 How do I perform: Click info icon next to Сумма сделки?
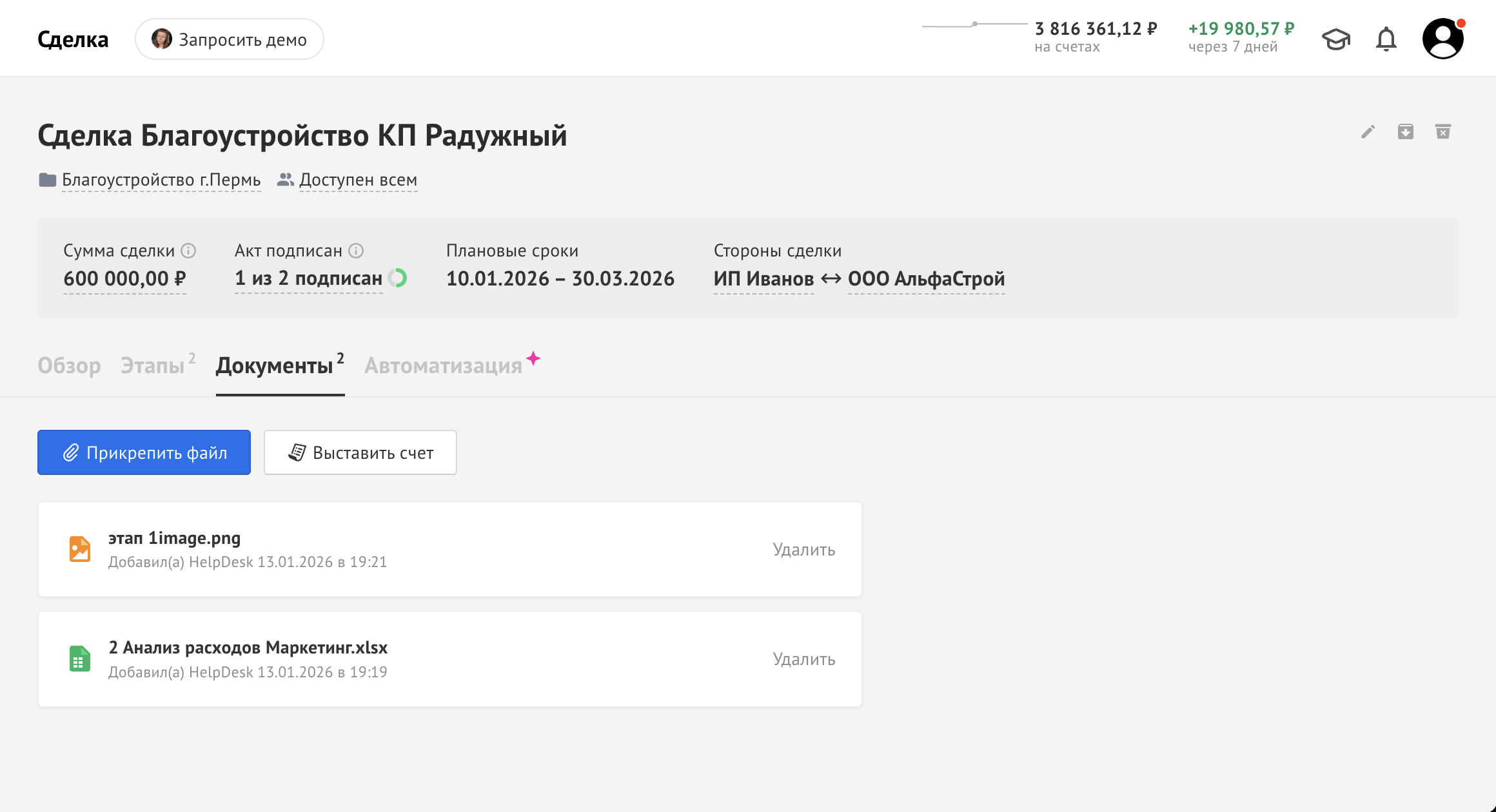(x=188, y=251)
